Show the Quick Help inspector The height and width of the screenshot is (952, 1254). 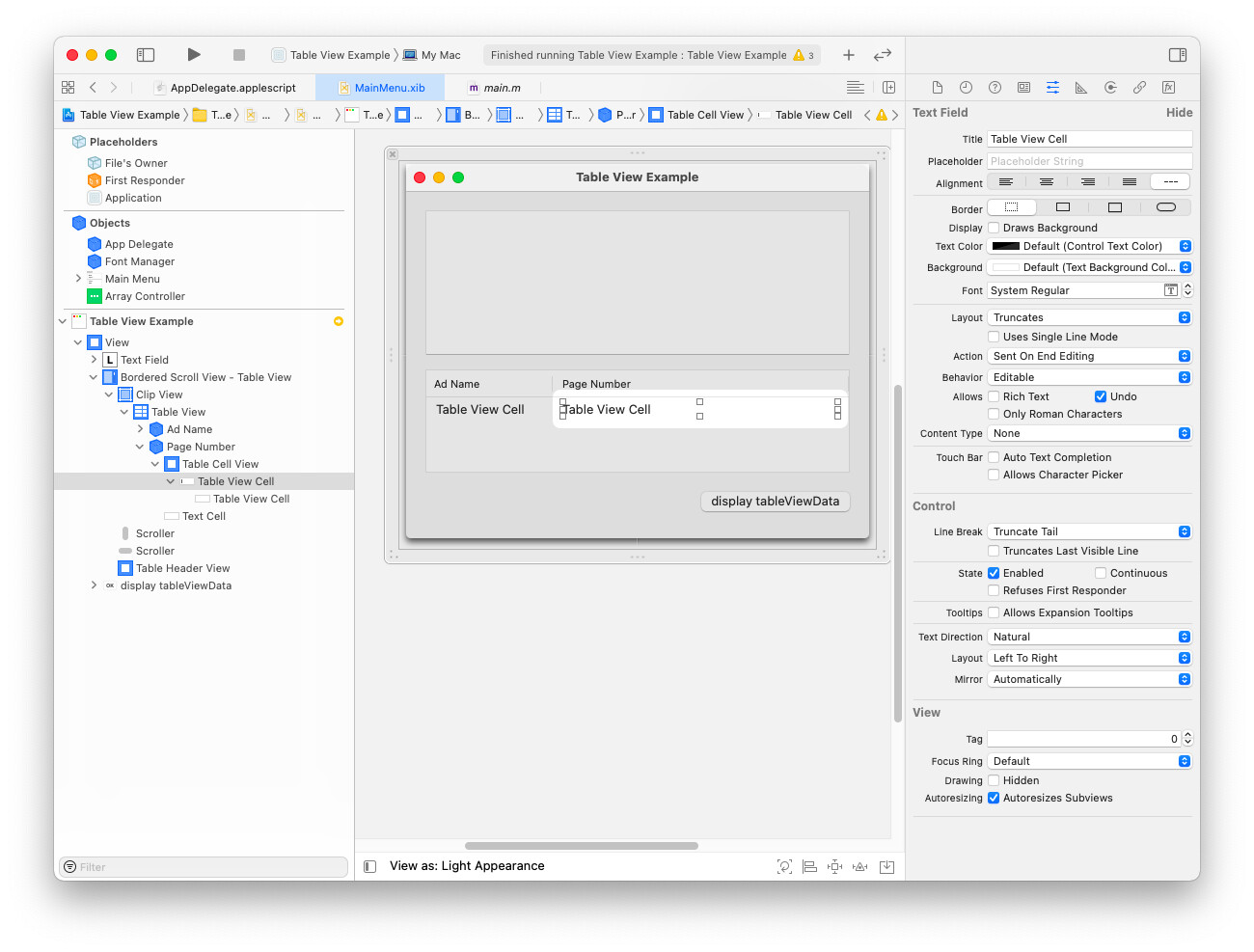[995, 87]
